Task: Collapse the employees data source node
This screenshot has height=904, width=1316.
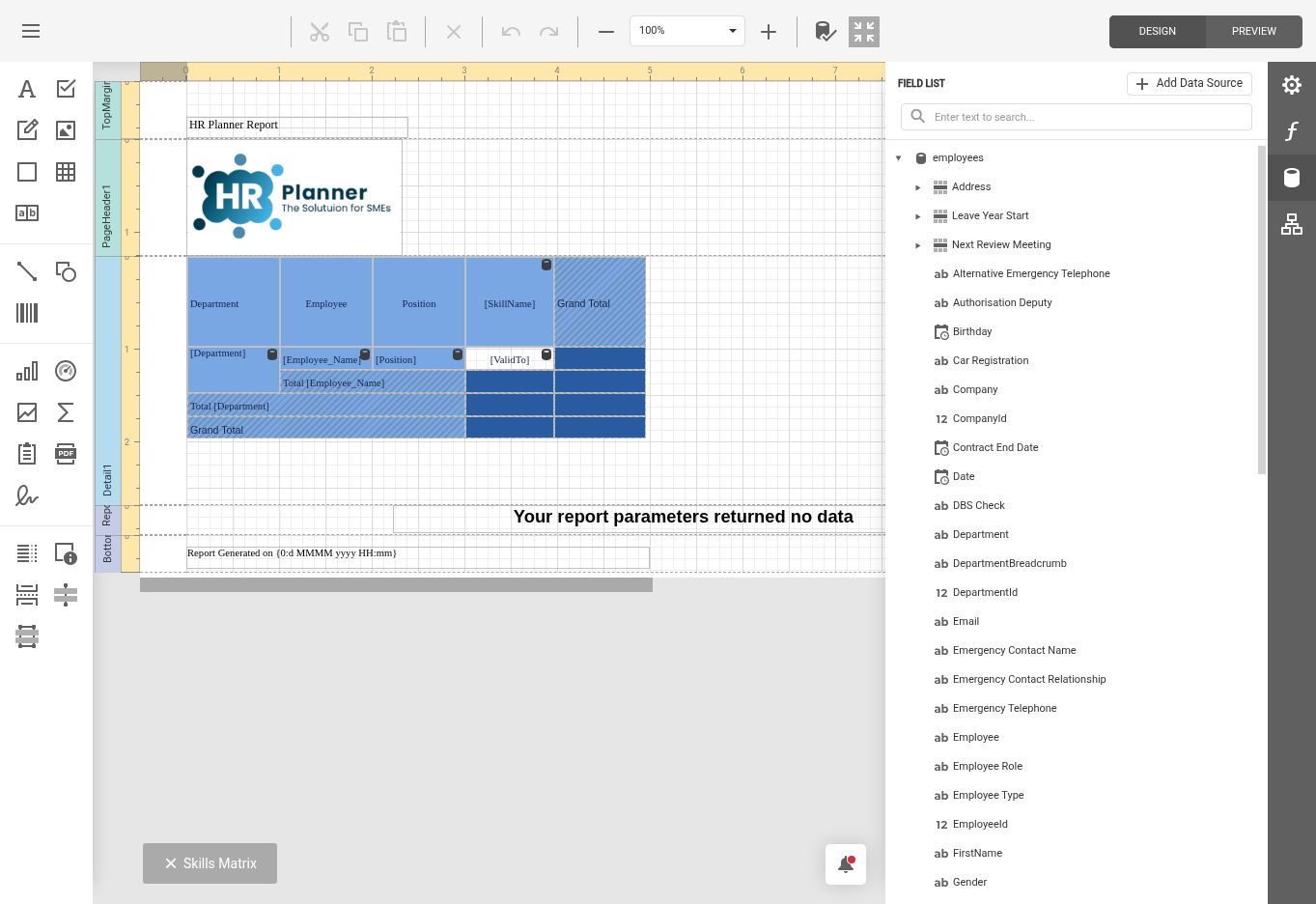Action: (x=899, y=157)
